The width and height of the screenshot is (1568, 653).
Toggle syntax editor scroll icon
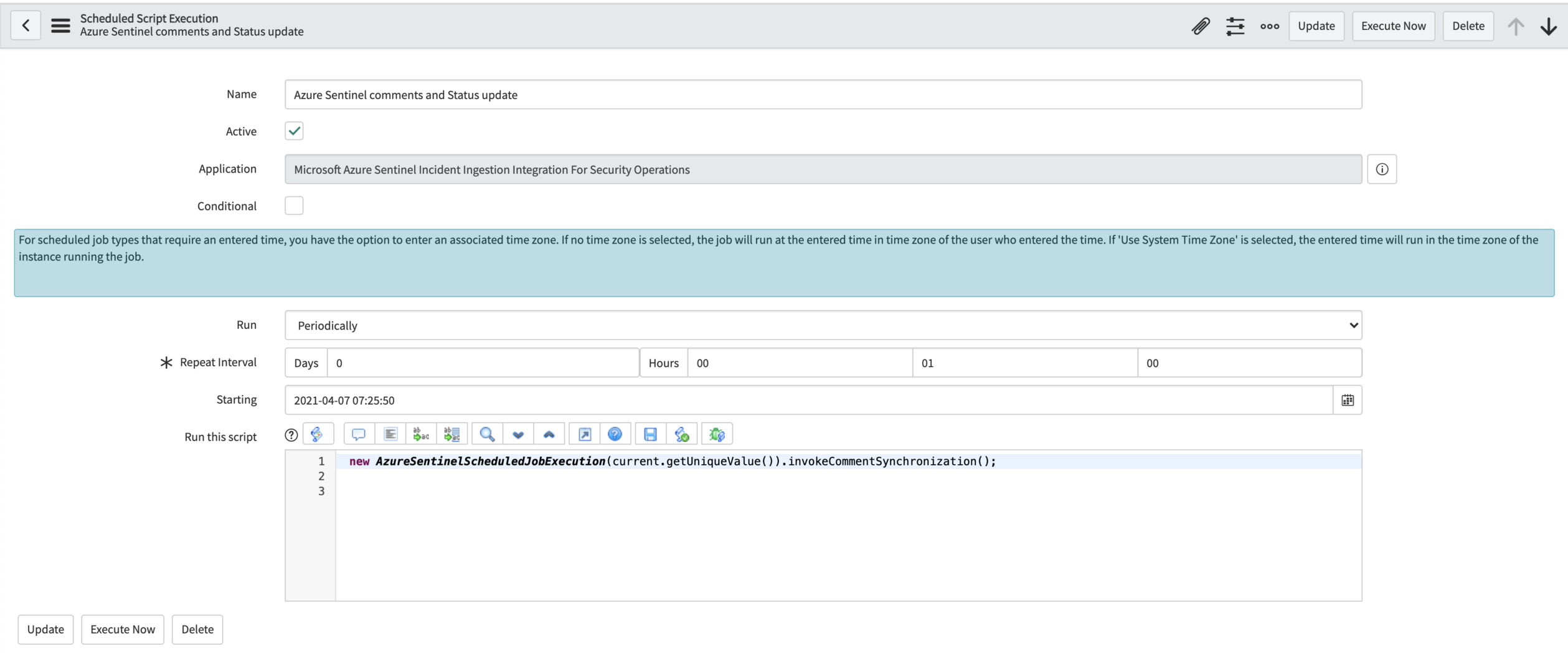pyautogui.click(x=318, y=434)
